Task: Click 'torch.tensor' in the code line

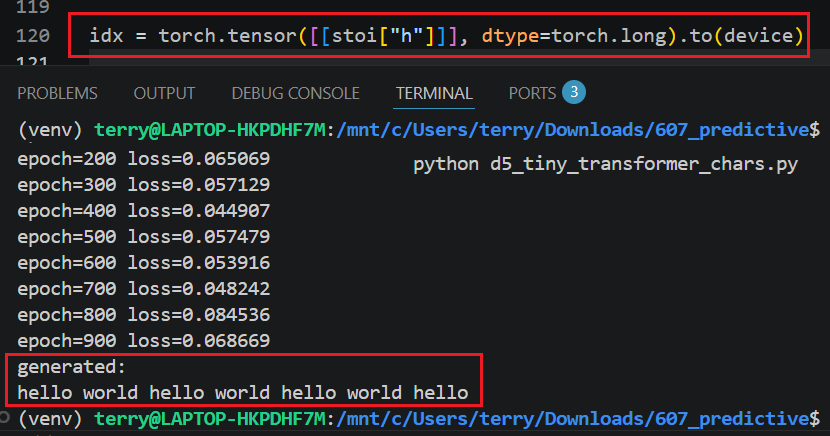Action: coord(228,36)
